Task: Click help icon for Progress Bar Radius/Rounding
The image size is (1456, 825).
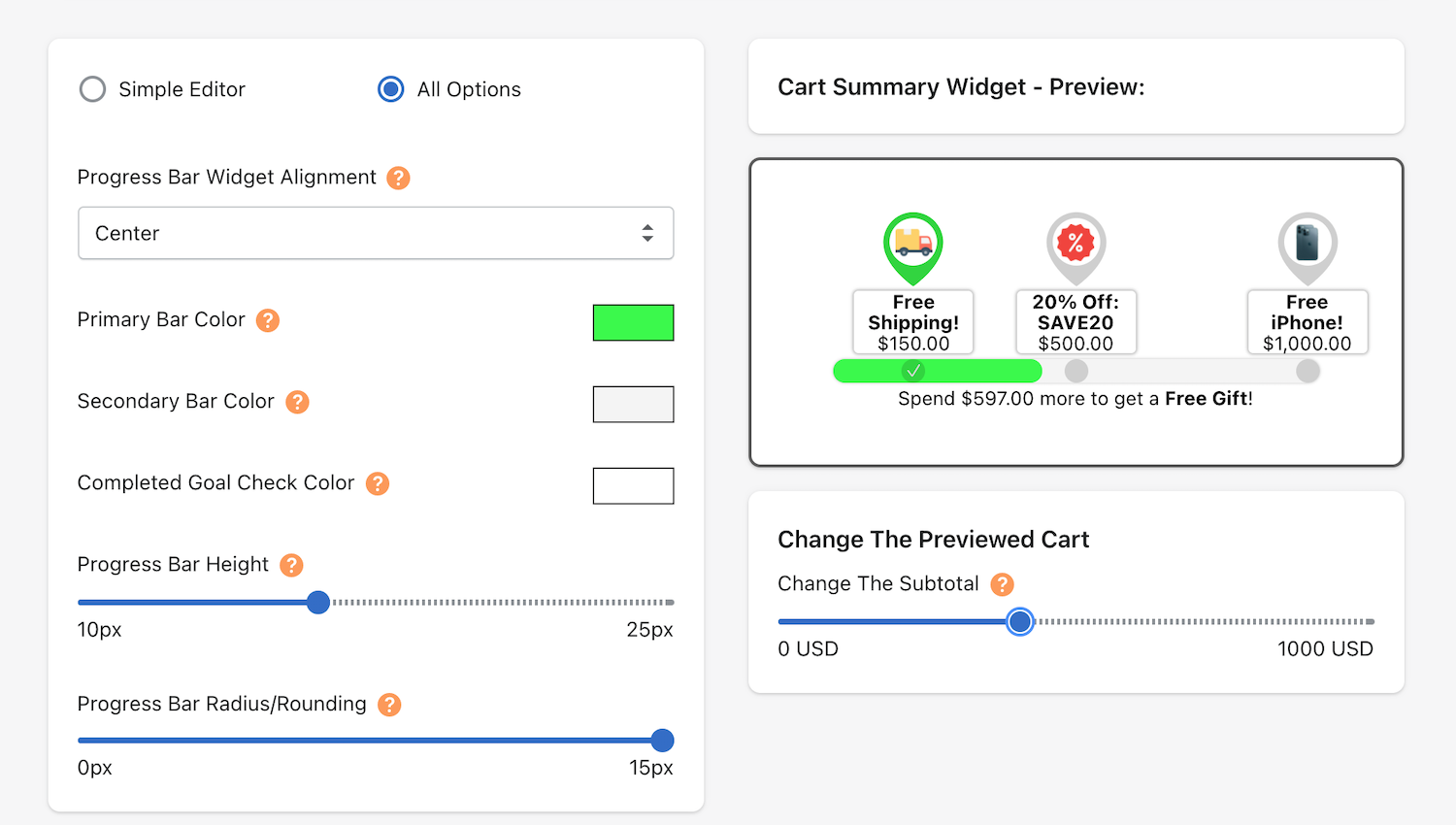Action: 389,705
